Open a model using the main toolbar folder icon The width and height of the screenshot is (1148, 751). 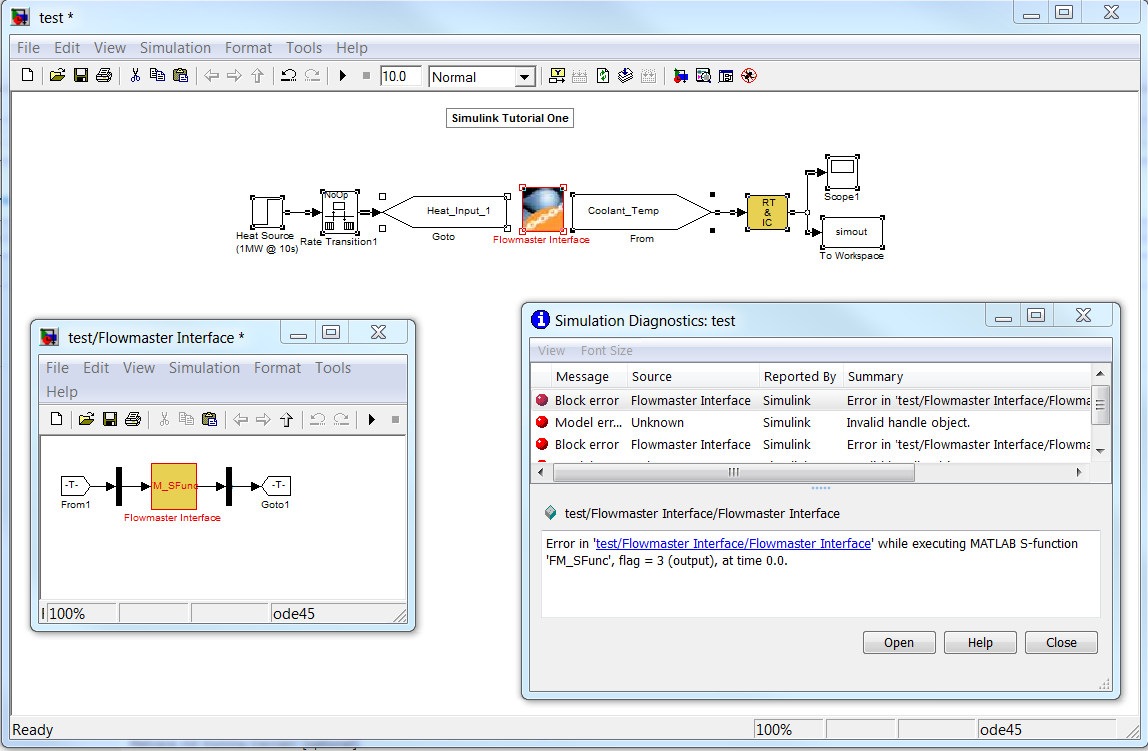click(x=58, y=76)
